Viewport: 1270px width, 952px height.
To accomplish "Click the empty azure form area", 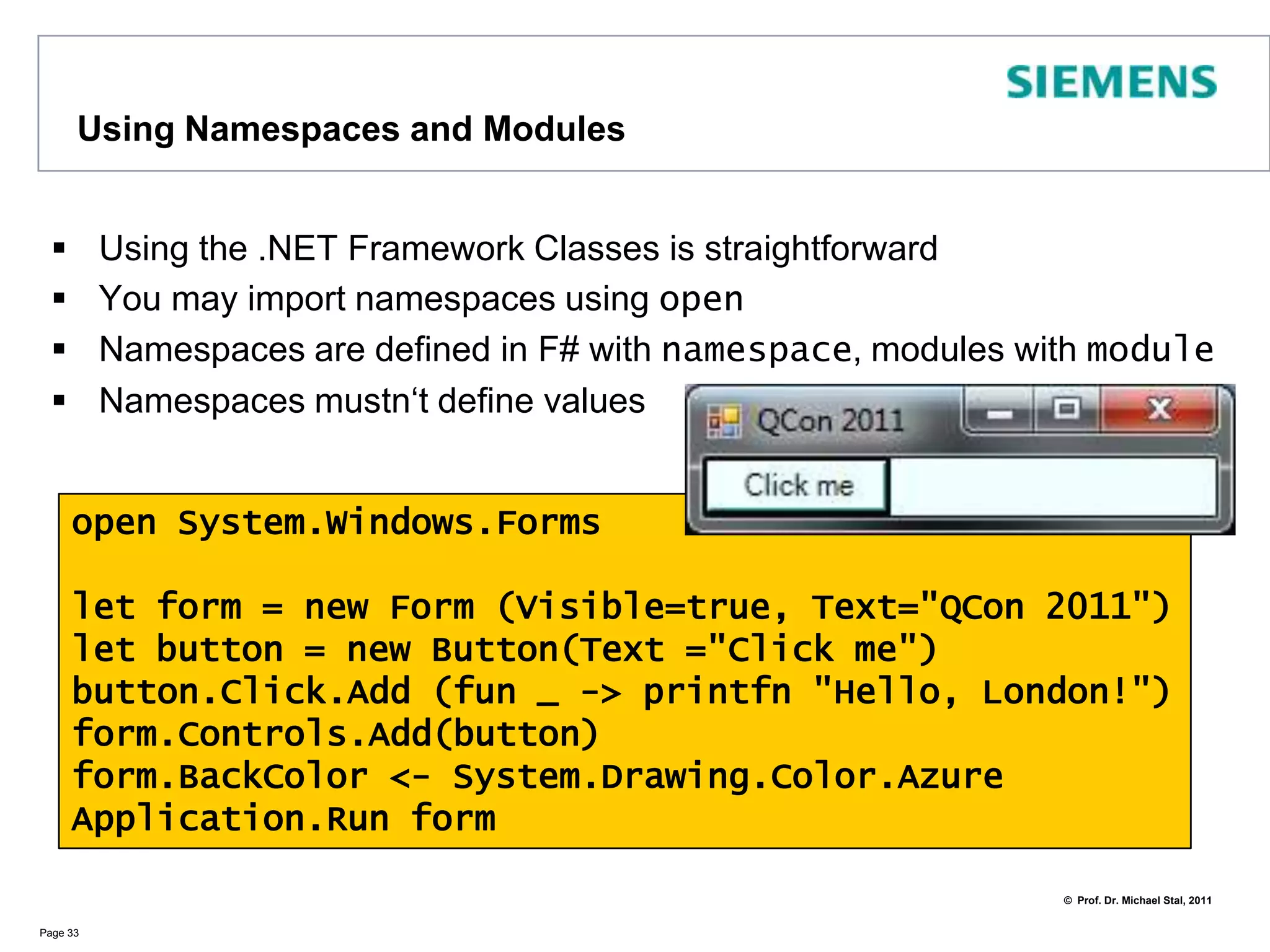I will [1052, 487].
